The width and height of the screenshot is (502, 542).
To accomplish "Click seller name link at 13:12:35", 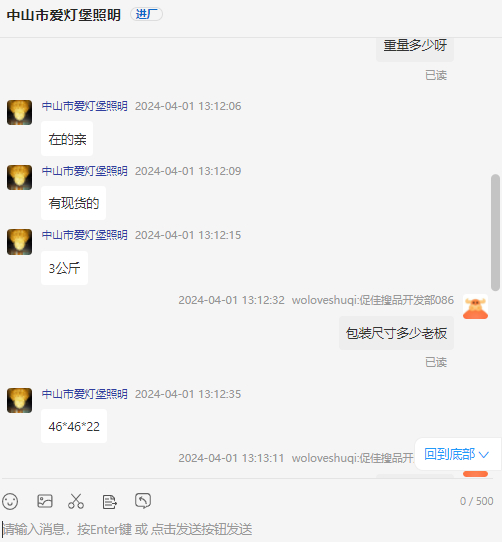I will [85, 394].
